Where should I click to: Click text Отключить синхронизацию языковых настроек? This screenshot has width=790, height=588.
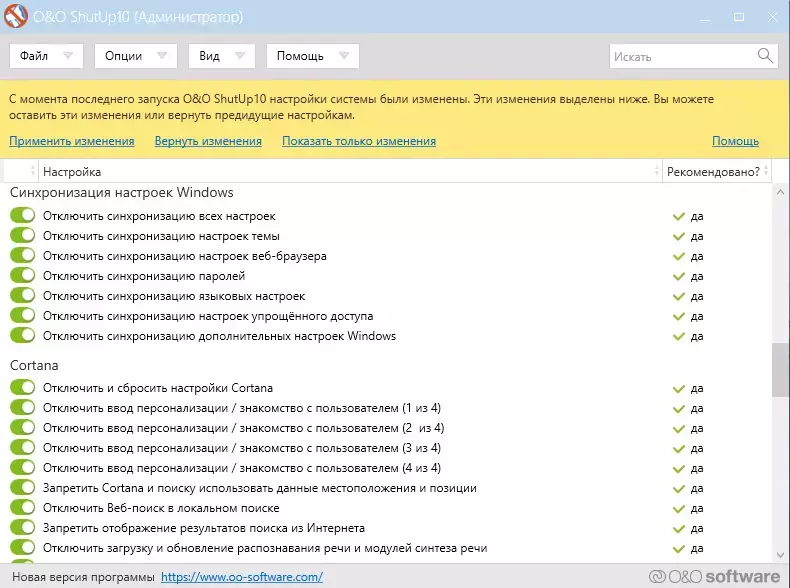174,296
